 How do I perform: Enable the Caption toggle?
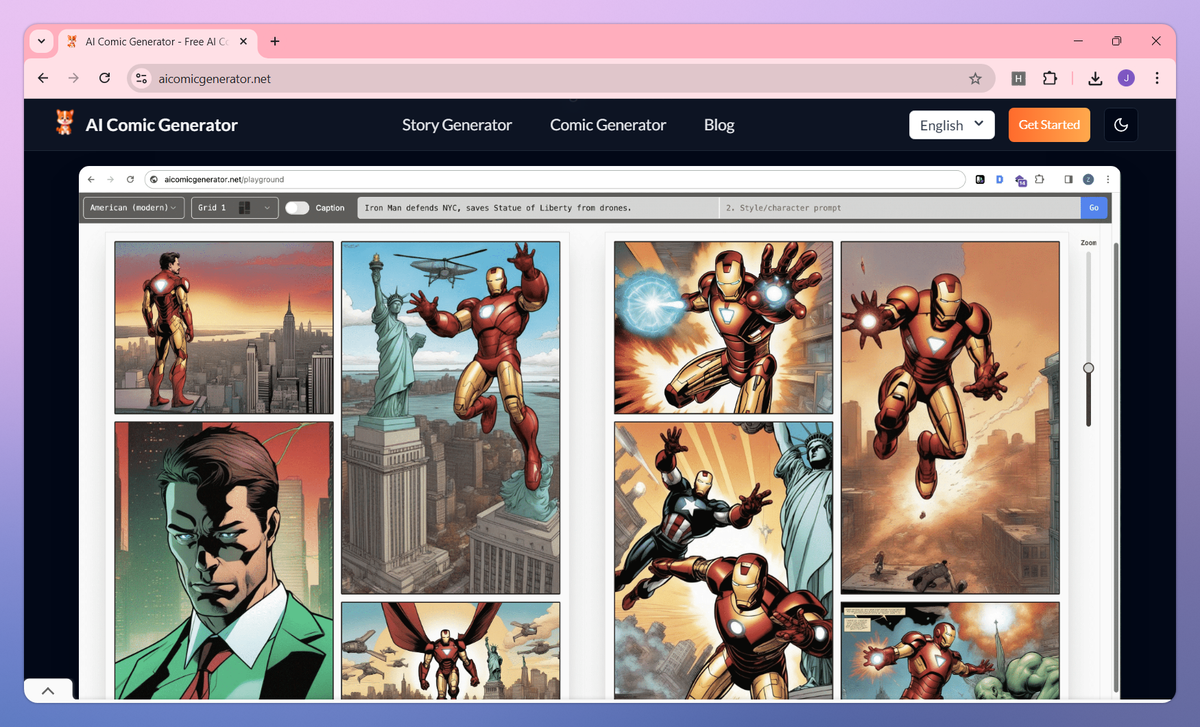pyautogui.click(x=297, y=208)
